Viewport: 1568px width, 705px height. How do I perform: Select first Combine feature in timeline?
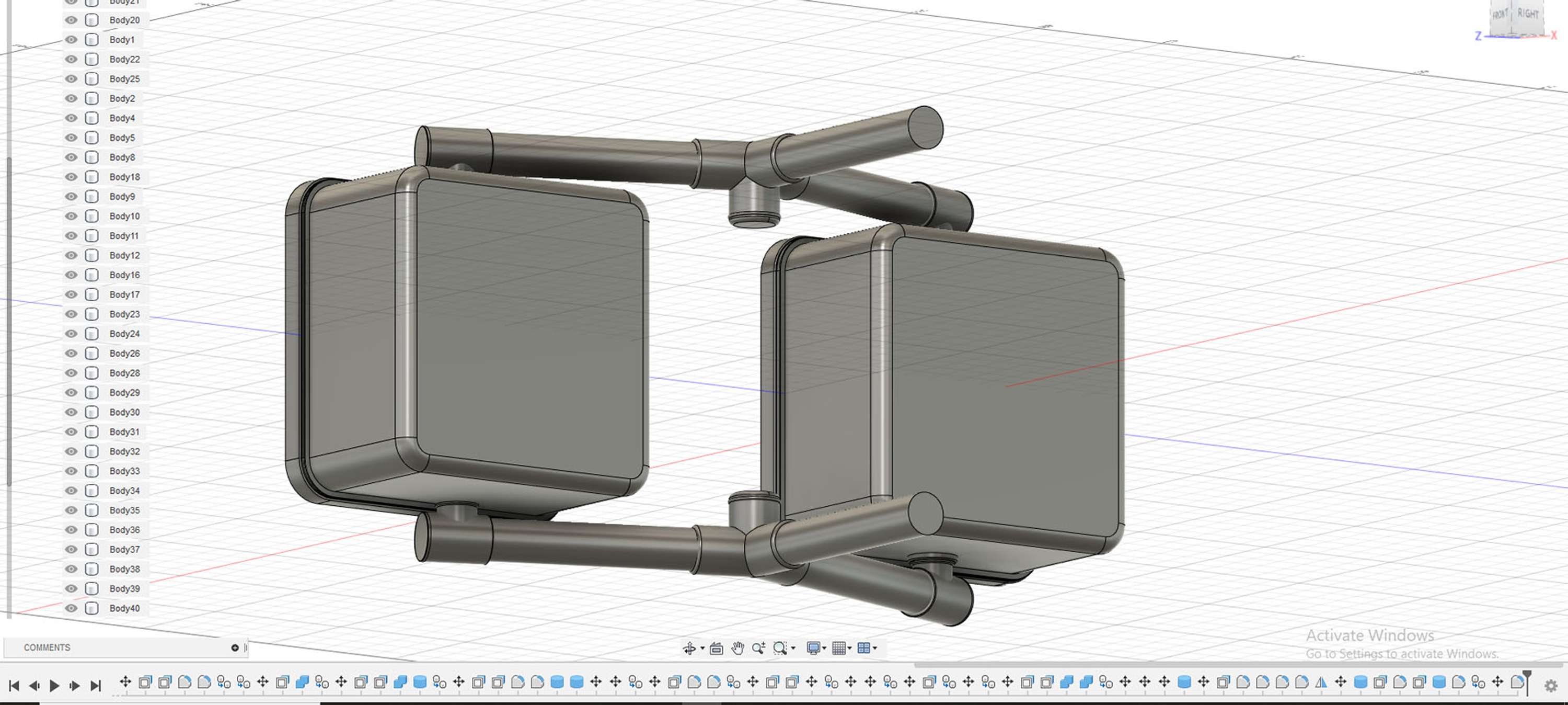click(303, 683)
